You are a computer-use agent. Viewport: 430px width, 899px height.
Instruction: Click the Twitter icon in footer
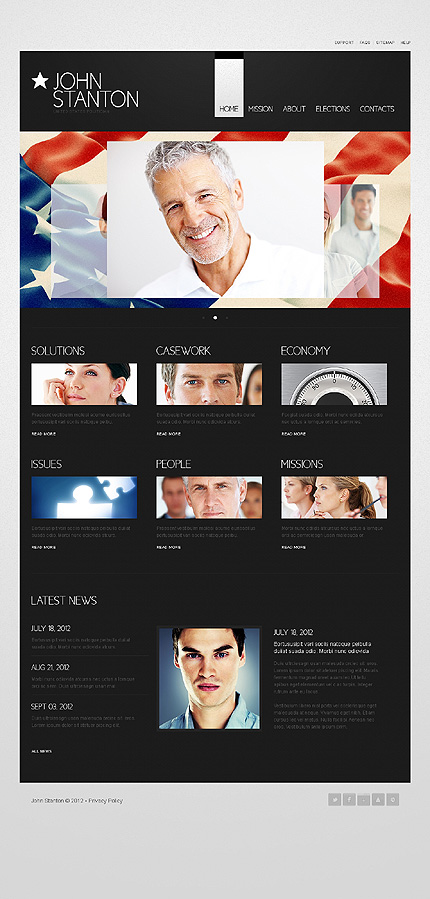point(334,799)
